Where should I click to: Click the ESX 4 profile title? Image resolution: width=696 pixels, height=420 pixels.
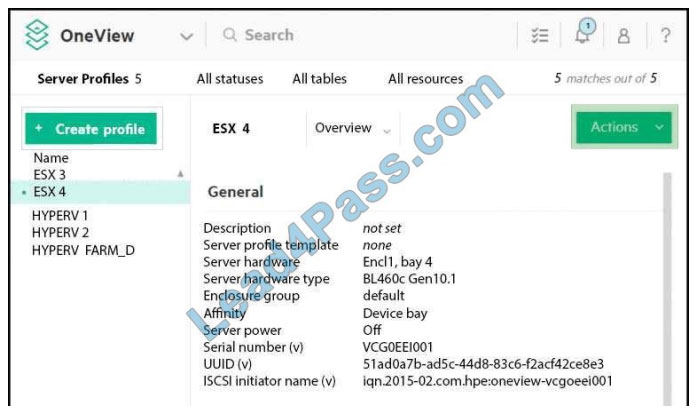point(231,129)
